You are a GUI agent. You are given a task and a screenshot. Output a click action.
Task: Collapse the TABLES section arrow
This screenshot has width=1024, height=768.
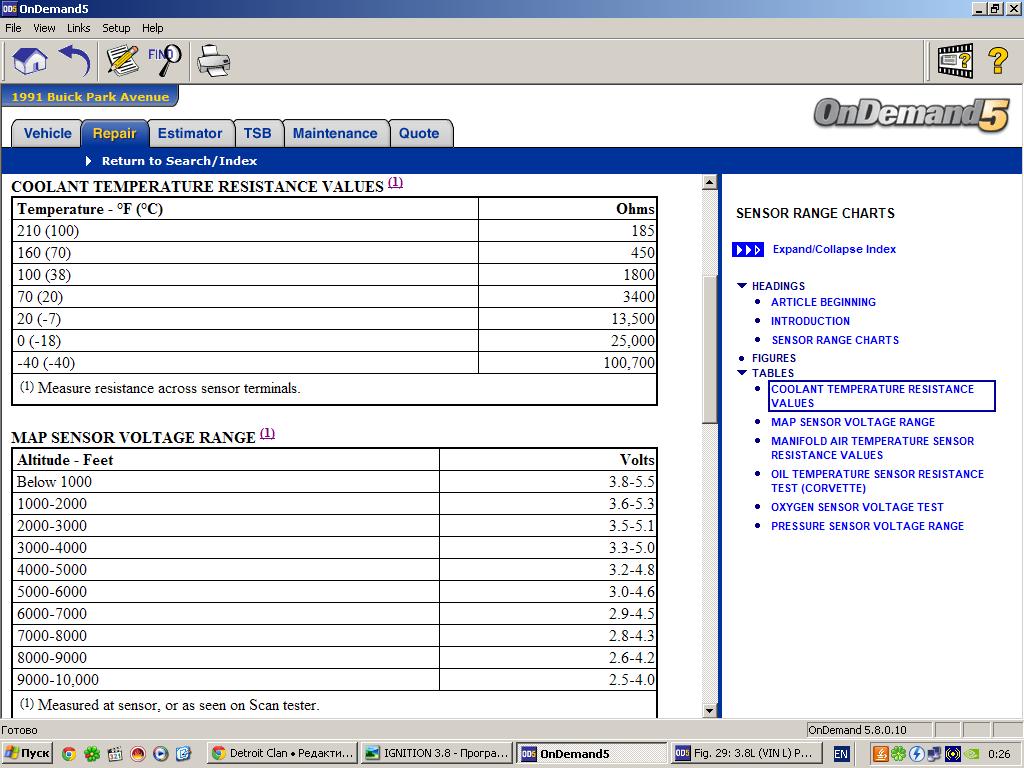point(741,373)
